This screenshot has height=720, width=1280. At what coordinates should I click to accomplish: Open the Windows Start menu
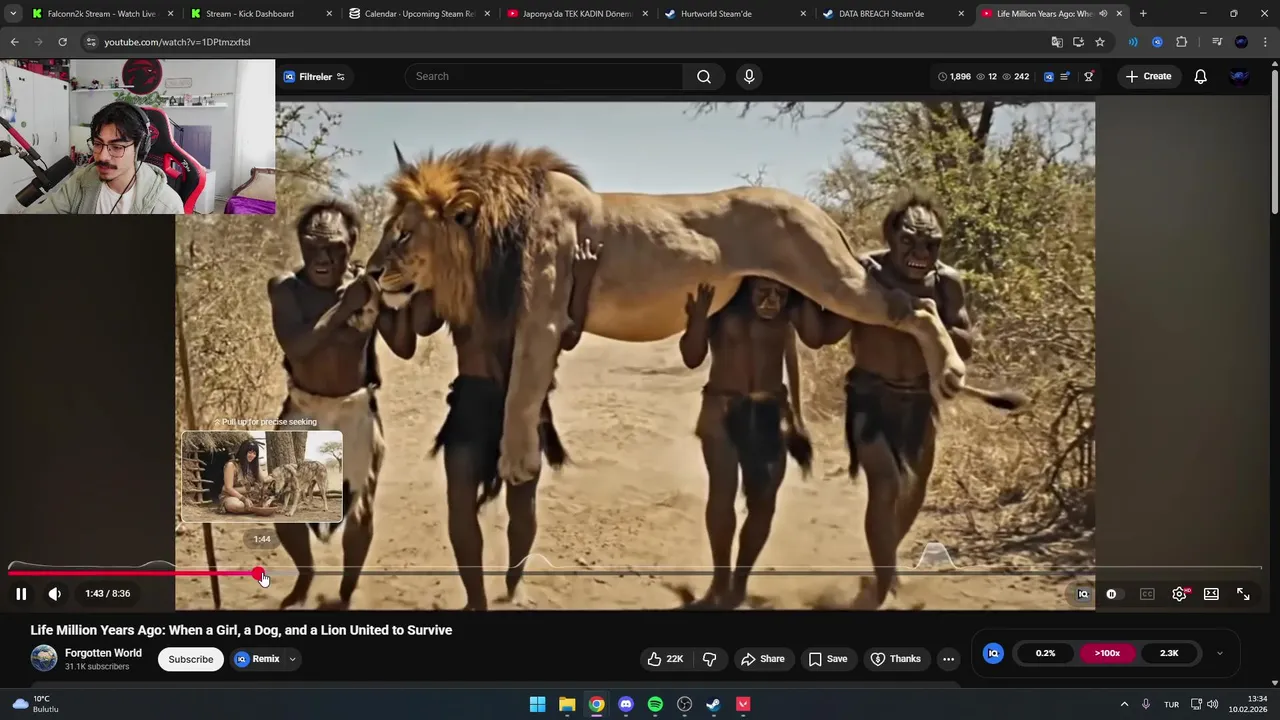(x=537, y=704)
